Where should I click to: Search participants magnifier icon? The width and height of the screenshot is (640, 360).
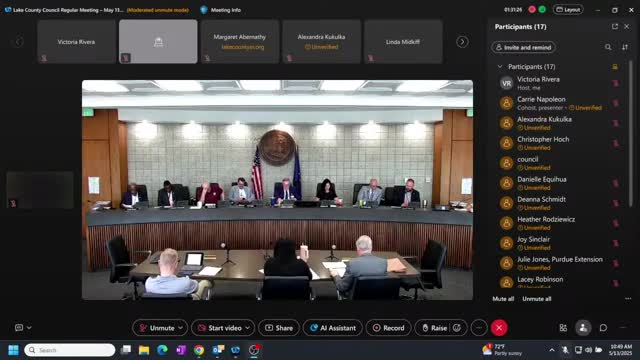(608, 47)
